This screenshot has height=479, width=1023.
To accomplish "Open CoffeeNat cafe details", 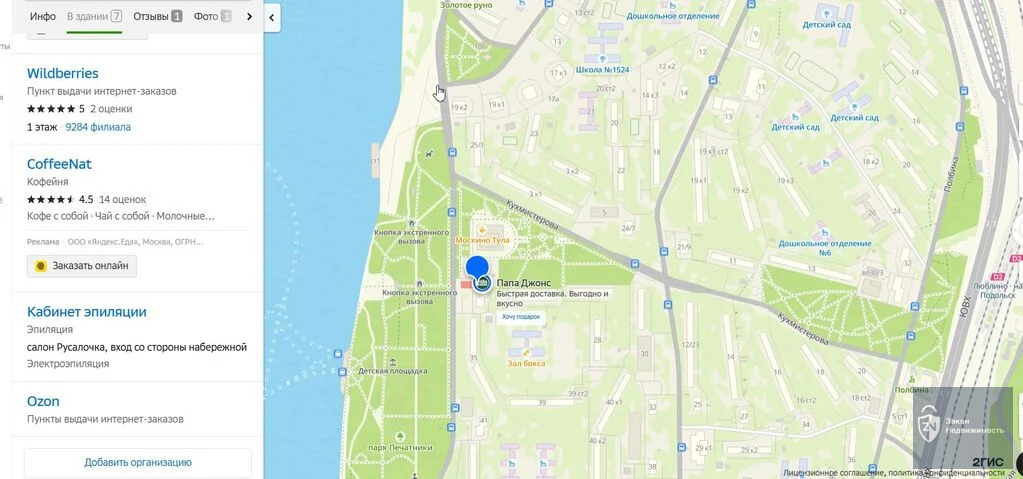I will [x=59, y=164].
